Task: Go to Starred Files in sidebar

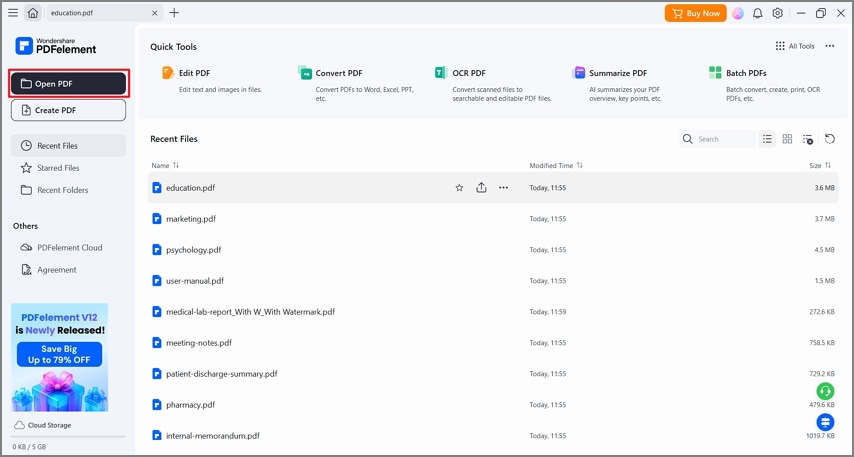Action: [x=58, y=168]
